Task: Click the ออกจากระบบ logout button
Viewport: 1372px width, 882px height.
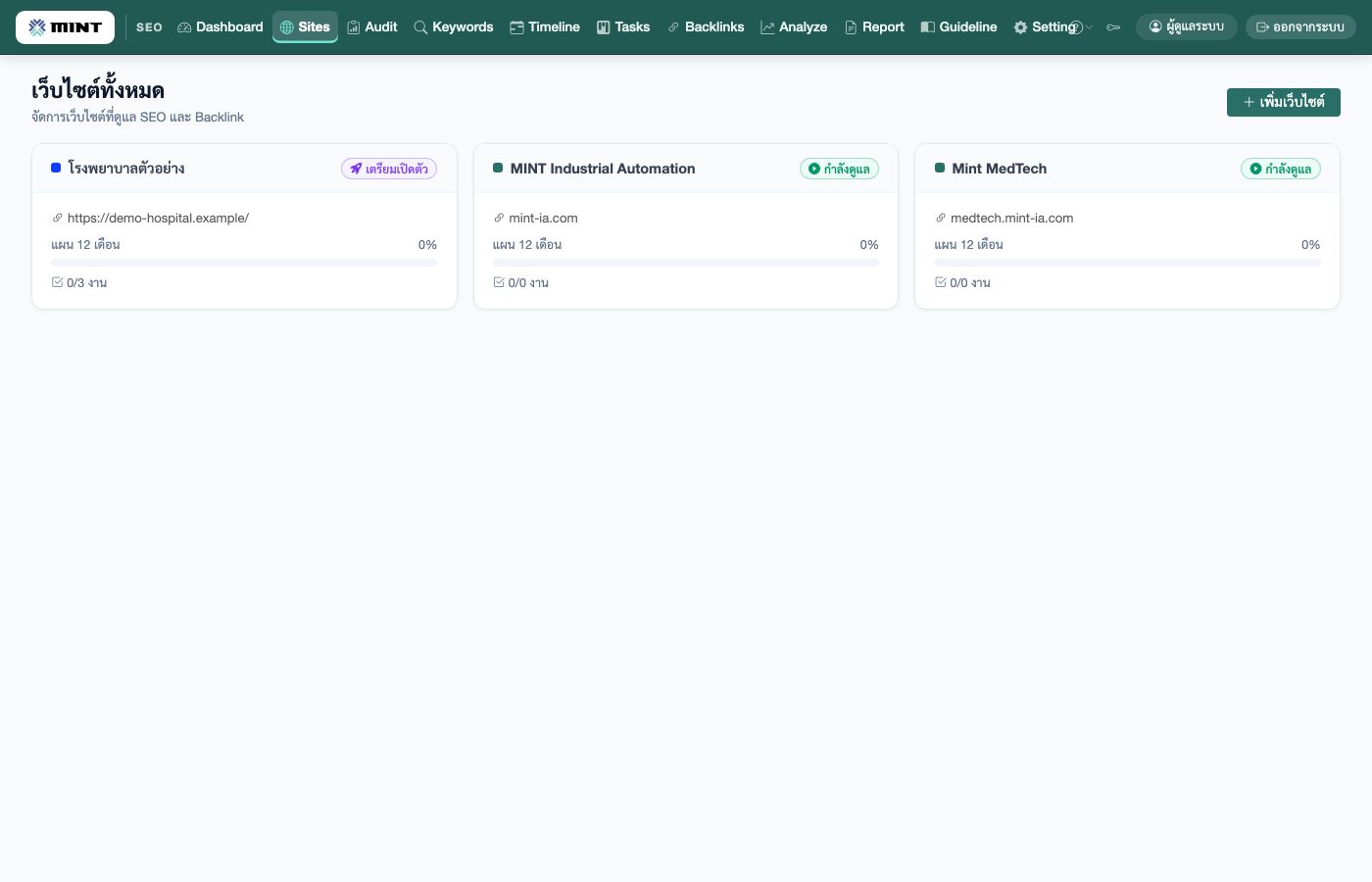Action: [x=1300, y=27]
